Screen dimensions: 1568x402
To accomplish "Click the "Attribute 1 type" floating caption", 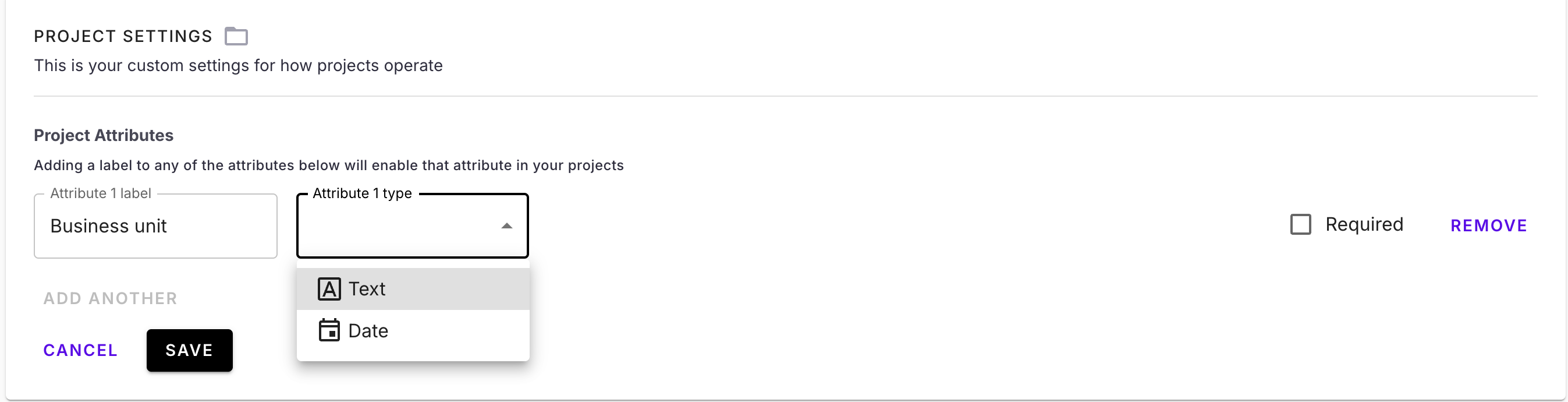I will (362, 193).
